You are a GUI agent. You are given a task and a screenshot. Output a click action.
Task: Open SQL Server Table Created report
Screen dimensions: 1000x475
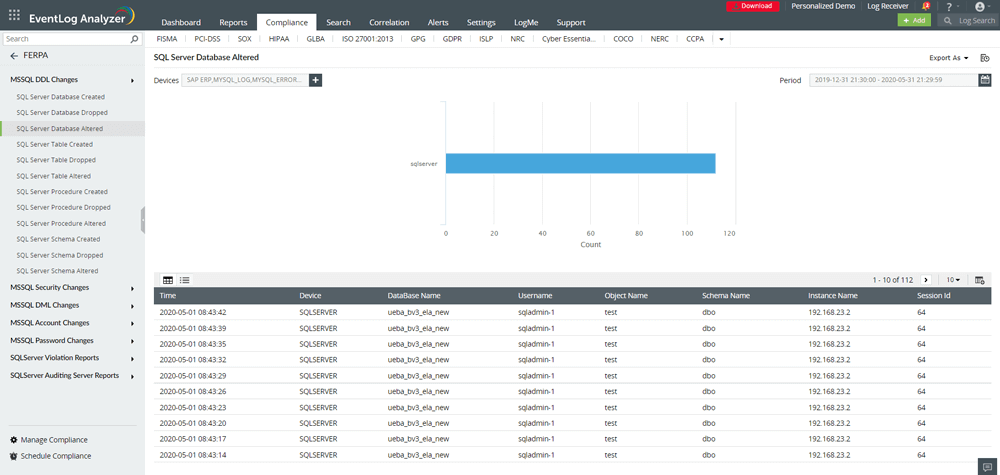click(x=55, y=144)
